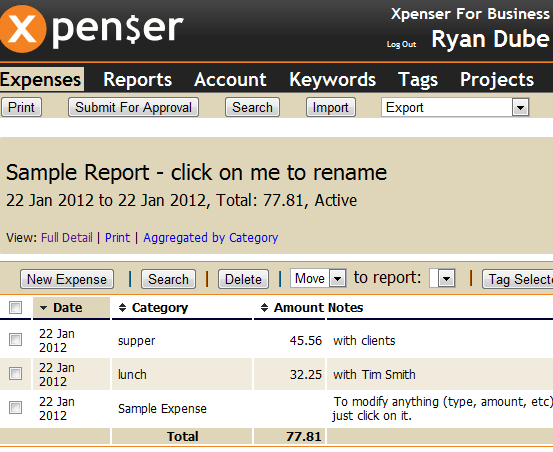Sort by Date column arrow icon
The image size is (553, 452).
[x=43, y=308]
